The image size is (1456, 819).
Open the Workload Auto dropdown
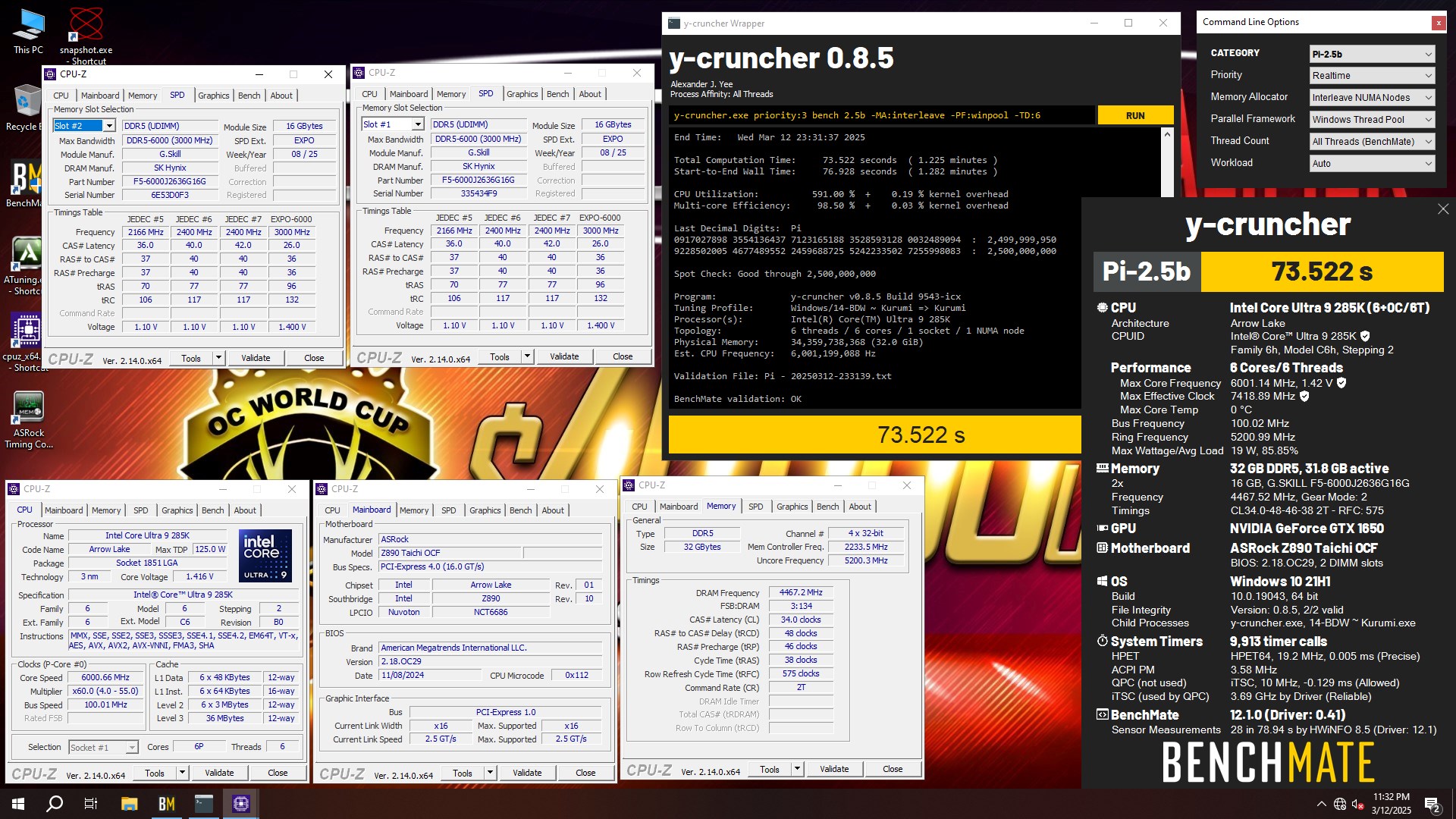point(1373,163)
